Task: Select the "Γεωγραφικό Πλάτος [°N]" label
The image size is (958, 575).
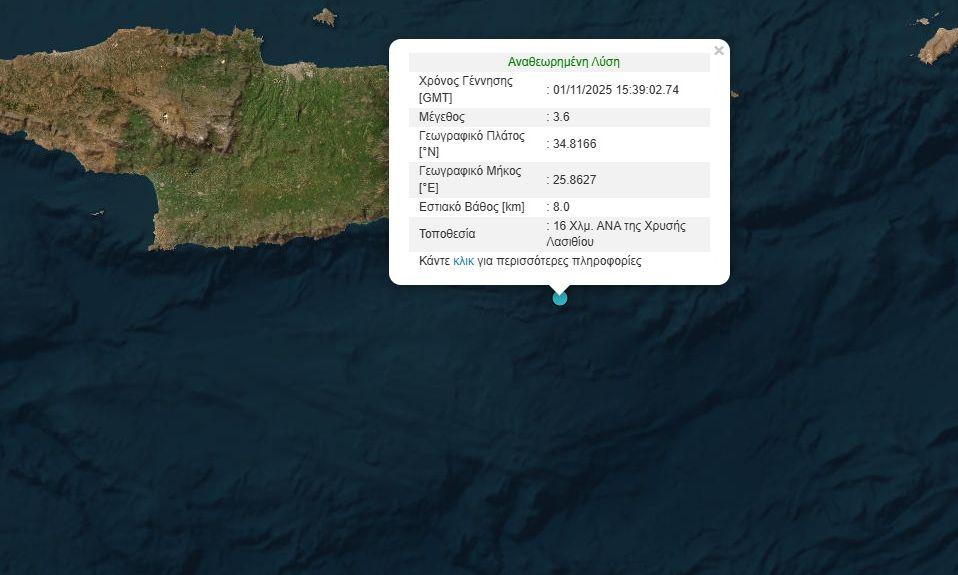Action: coord(471,144)
